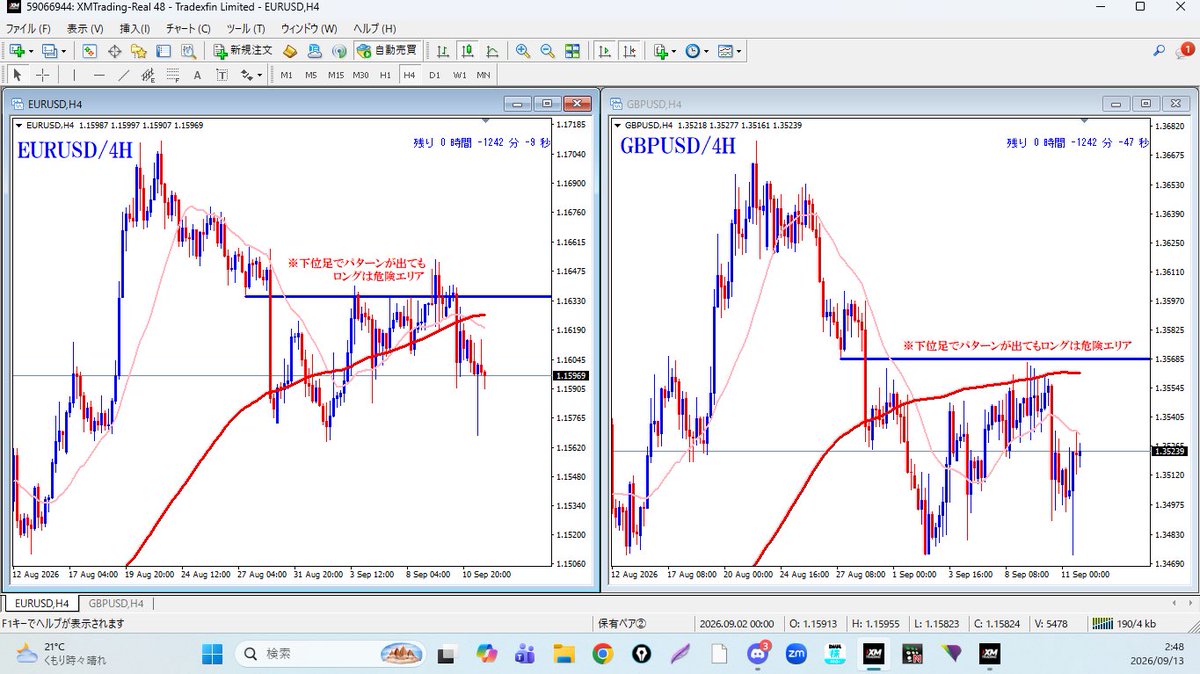Click the profiles icon in toolbar

[49, 51]
